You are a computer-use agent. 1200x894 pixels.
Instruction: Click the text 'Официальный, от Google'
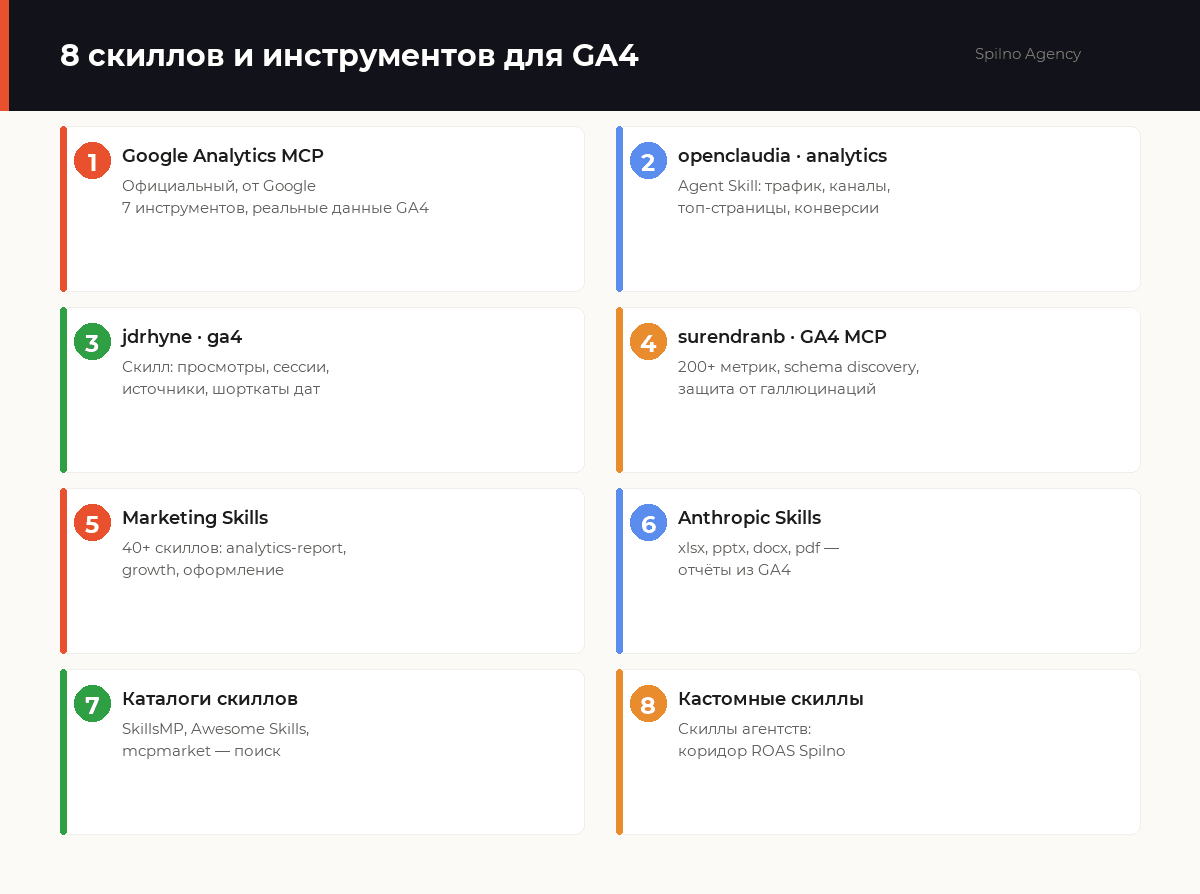pyautogui.click(x=219, y=186)
